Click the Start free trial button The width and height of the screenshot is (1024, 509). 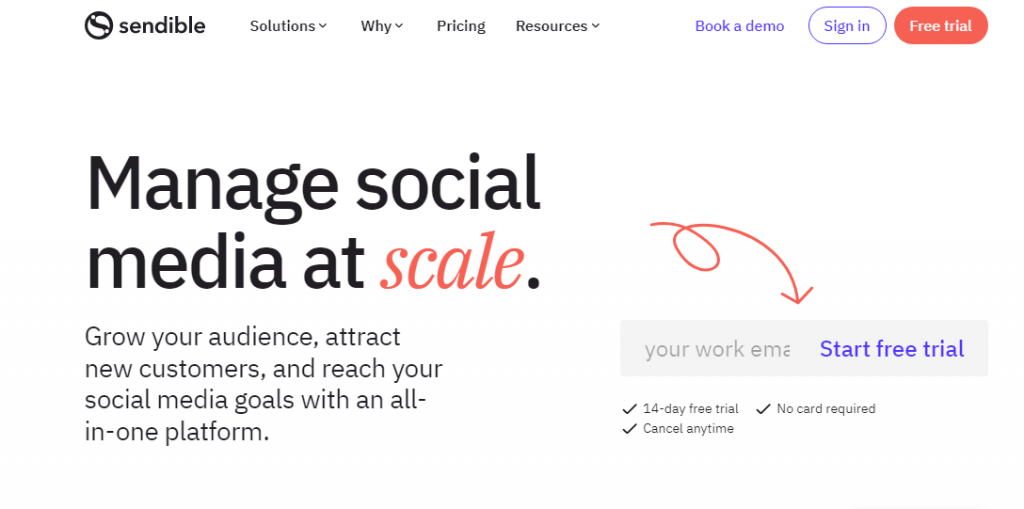(892, 349)
